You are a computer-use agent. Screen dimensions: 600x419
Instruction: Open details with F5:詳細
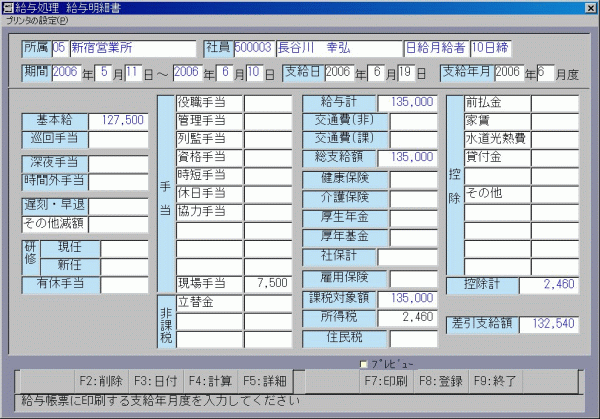(265, 381)
